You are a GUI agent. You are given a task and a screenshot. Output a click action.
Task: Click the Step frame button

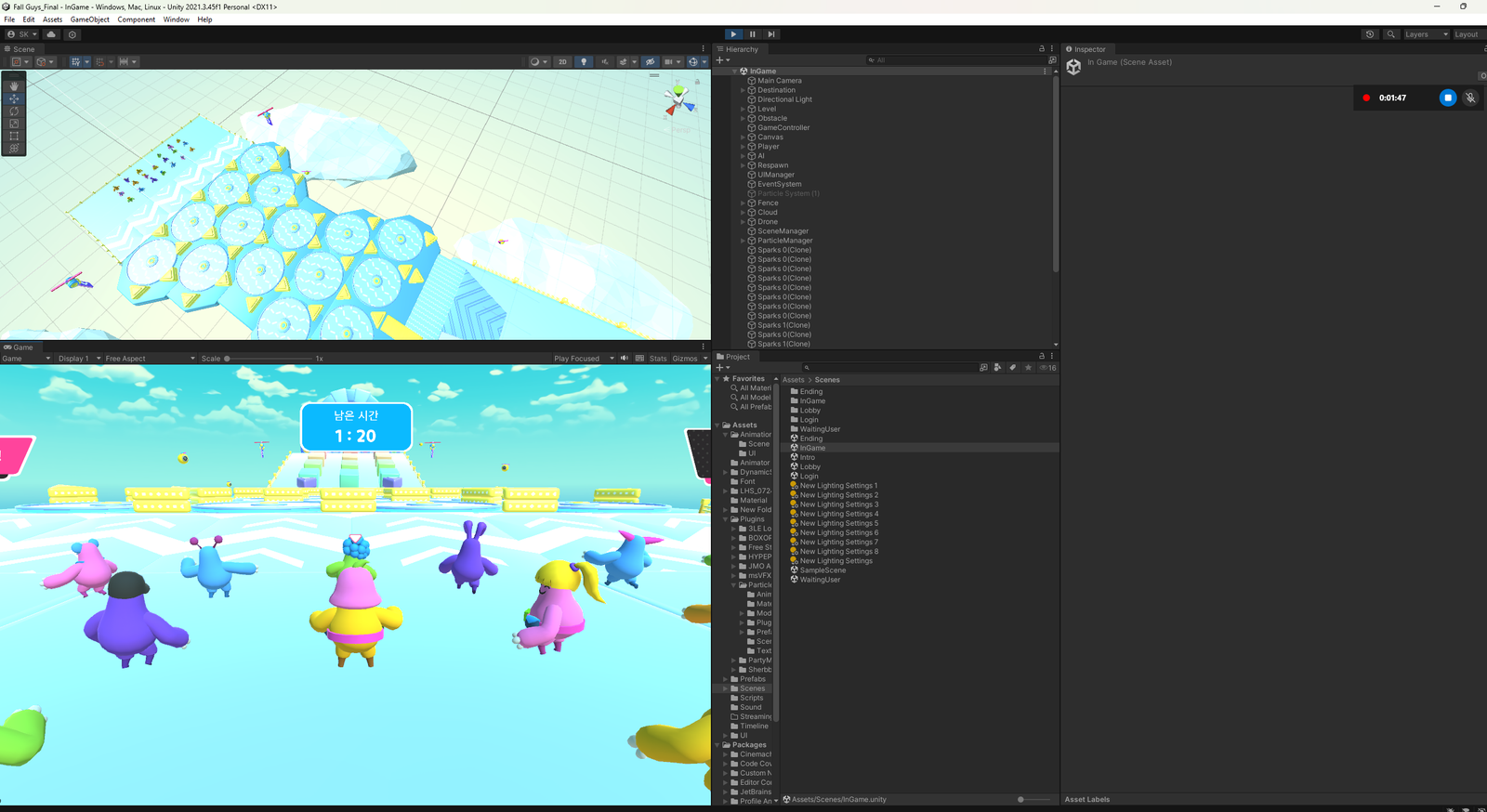coord(770,34)
